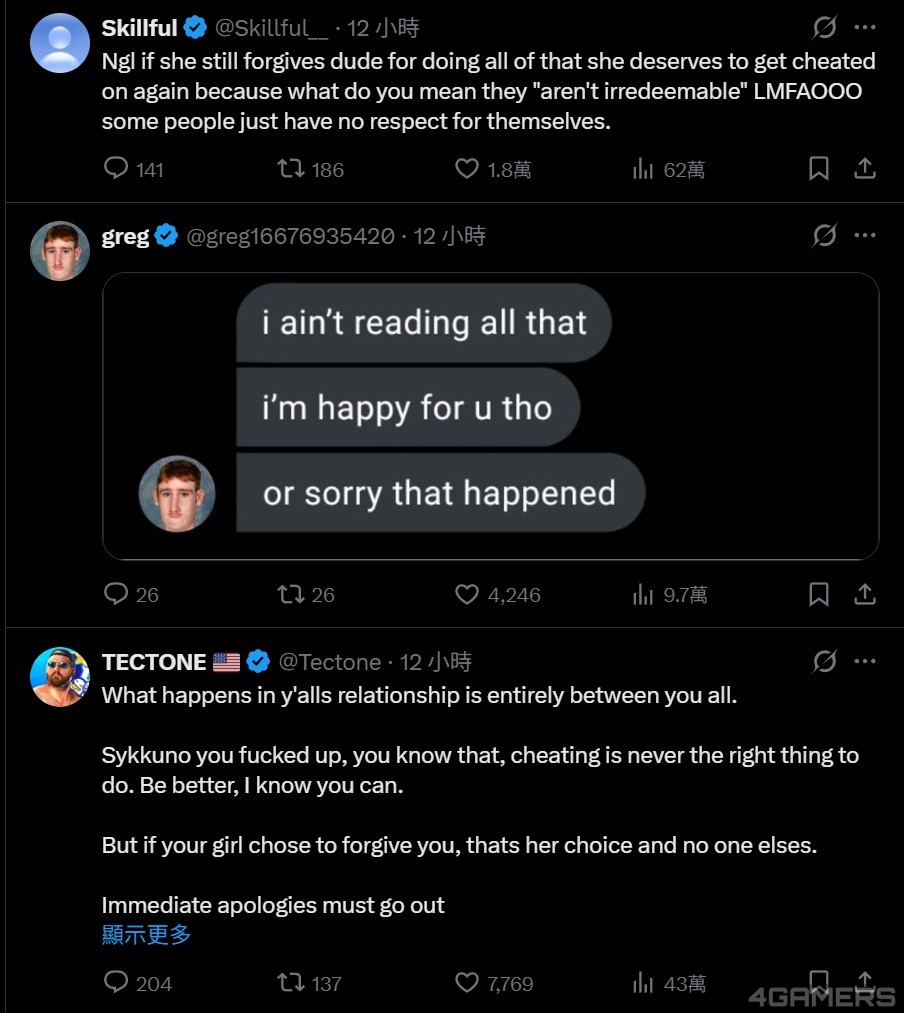View analytics for greg's tweet
The height and width of the screenshot is (1013, 904).
click(643, 594)
